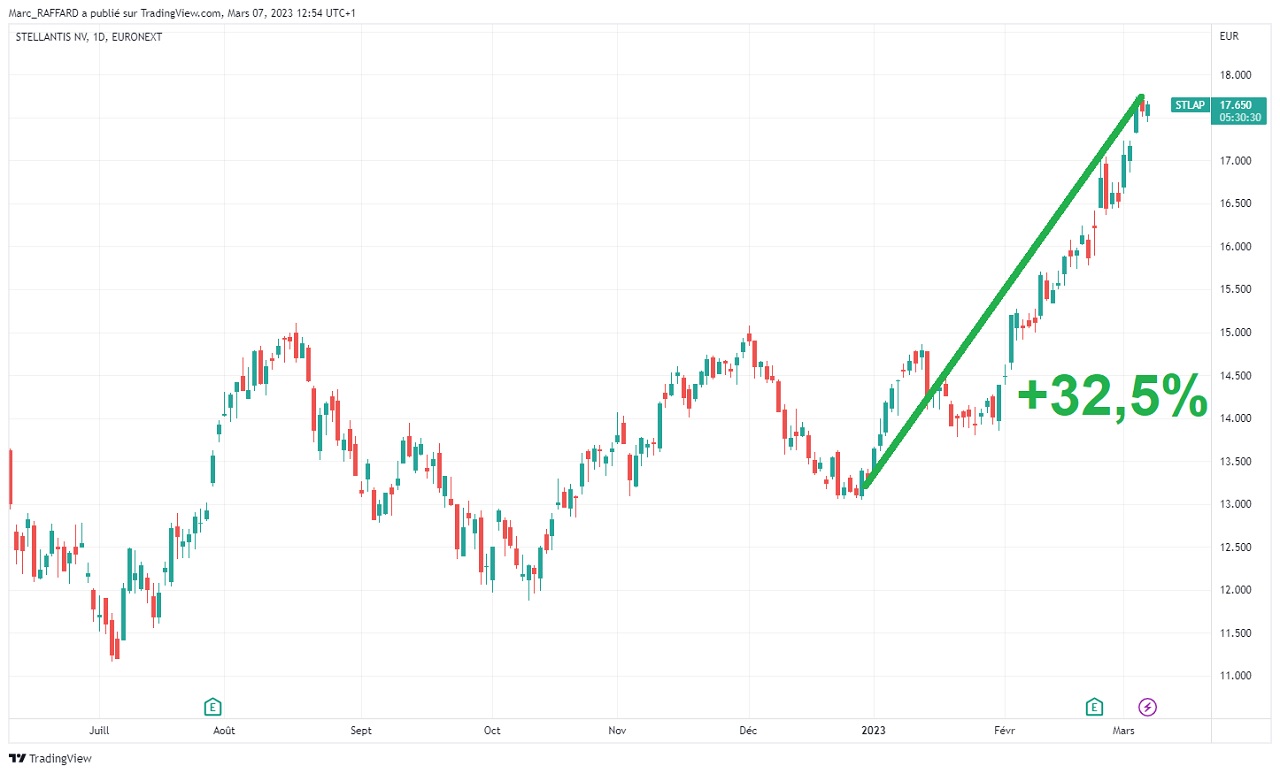
Task: Click the 15.000 price axis label
Action: click(1236, 333)
